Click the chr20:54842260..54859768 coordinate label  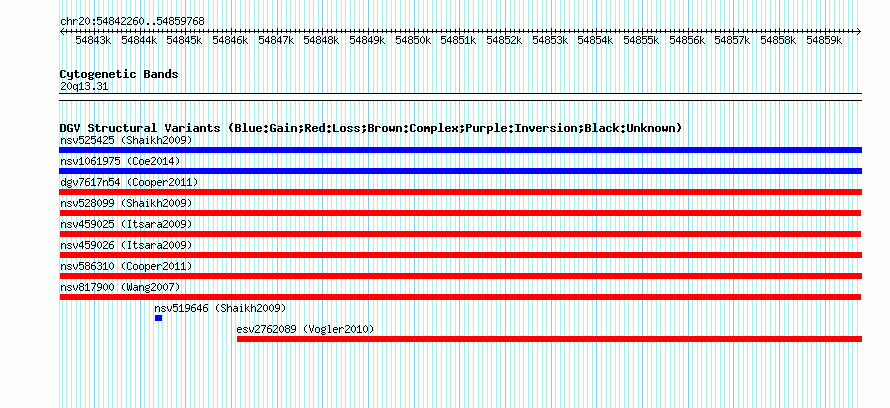click(x=132, y=21)
